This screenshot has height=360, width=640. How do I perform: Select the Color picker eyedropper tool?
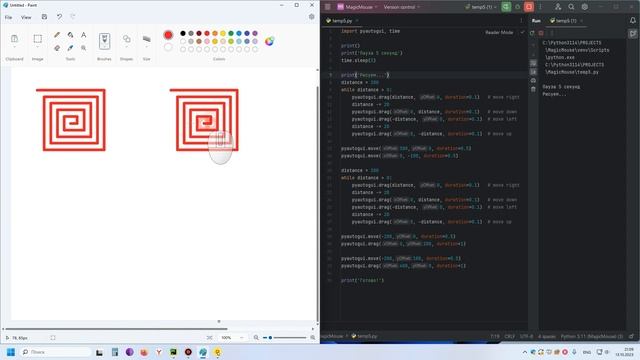coord(70,48)
